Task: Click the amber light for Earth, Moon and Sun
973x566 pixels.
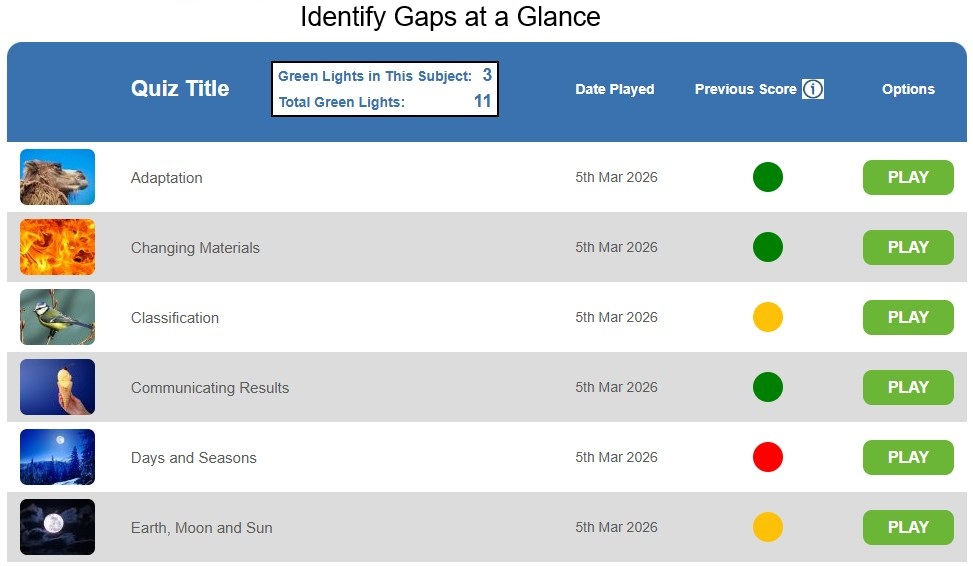Action: (767, 527)
